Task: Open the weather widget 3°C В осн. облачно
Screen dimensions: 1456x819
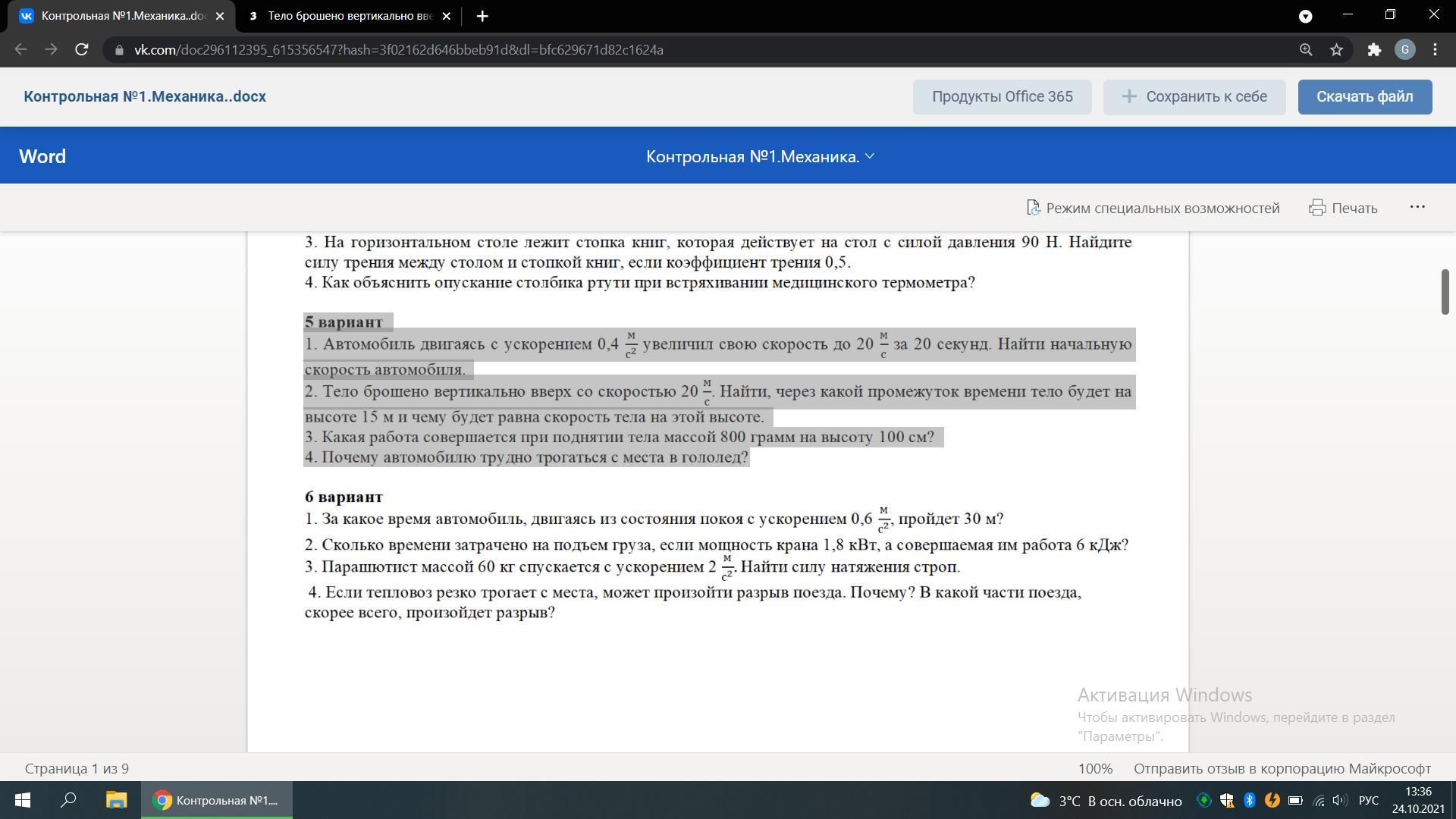Action: [1106, 801]
